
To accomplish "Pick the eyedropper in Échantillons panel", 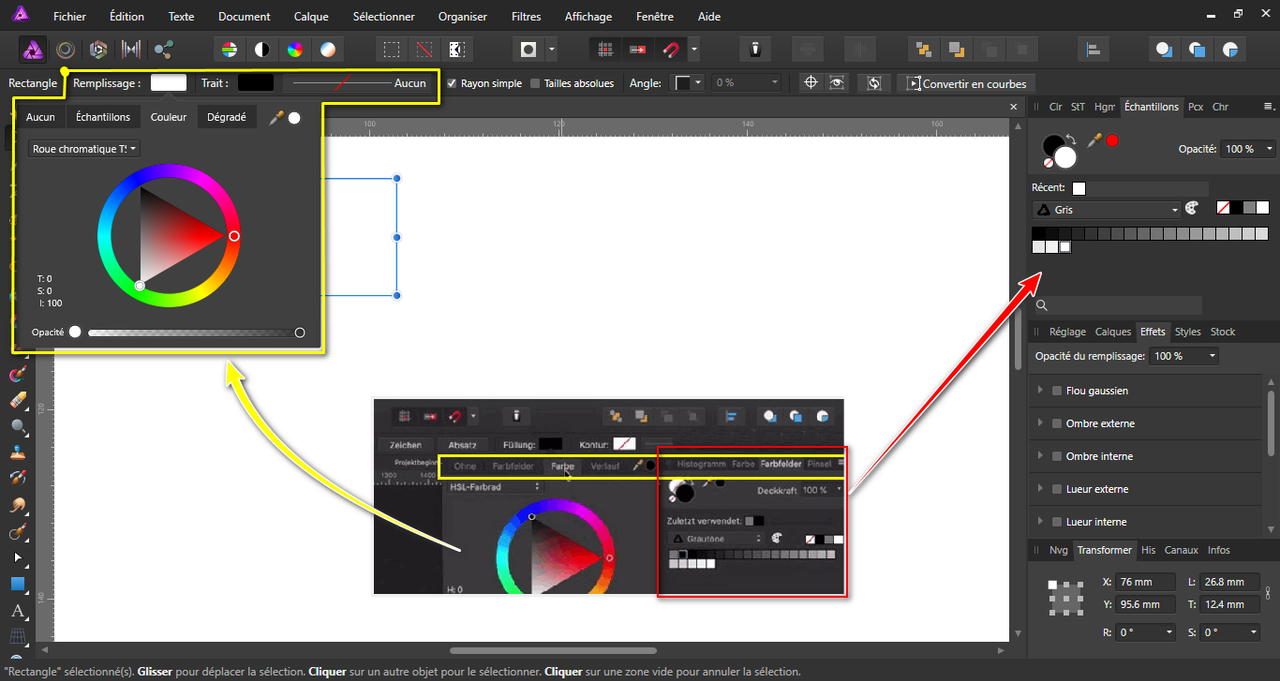I will coord(1095,141).
